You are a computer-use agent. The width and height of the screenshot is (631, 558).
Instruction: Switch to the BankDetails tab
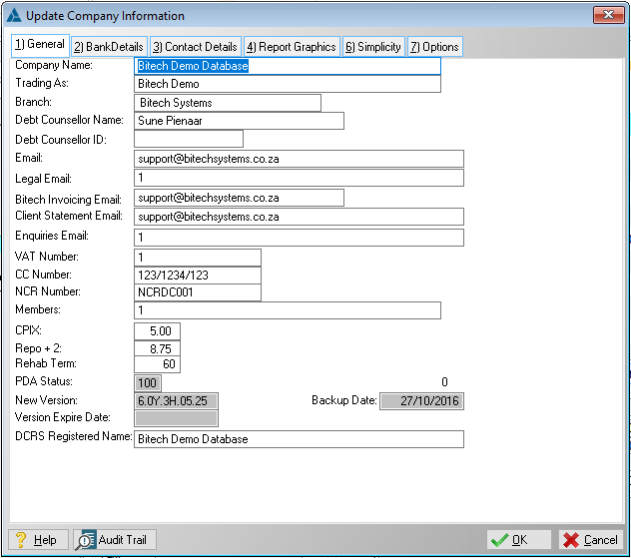109,47
